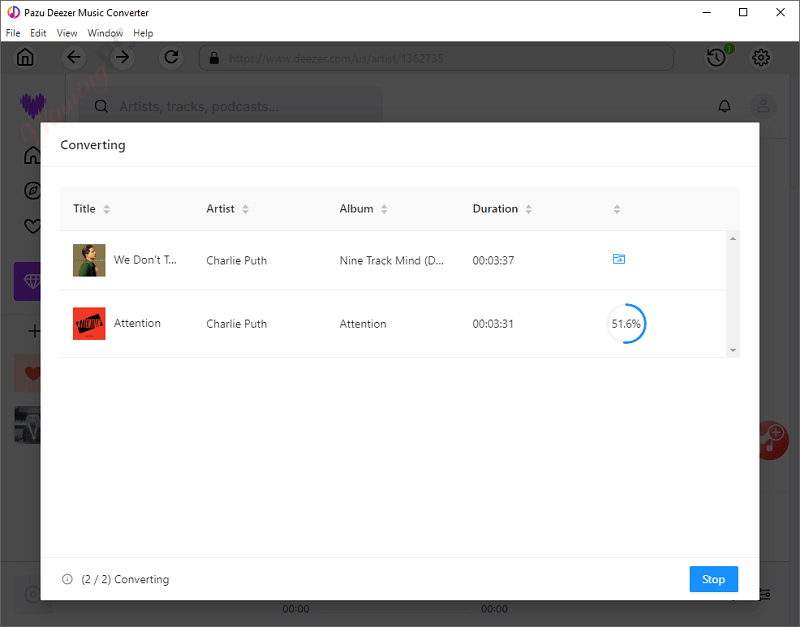Image resolution: width=800 pixels, height=627 pixels.
Task: Go back with the left arrow icon
Action: coord(74,57)
